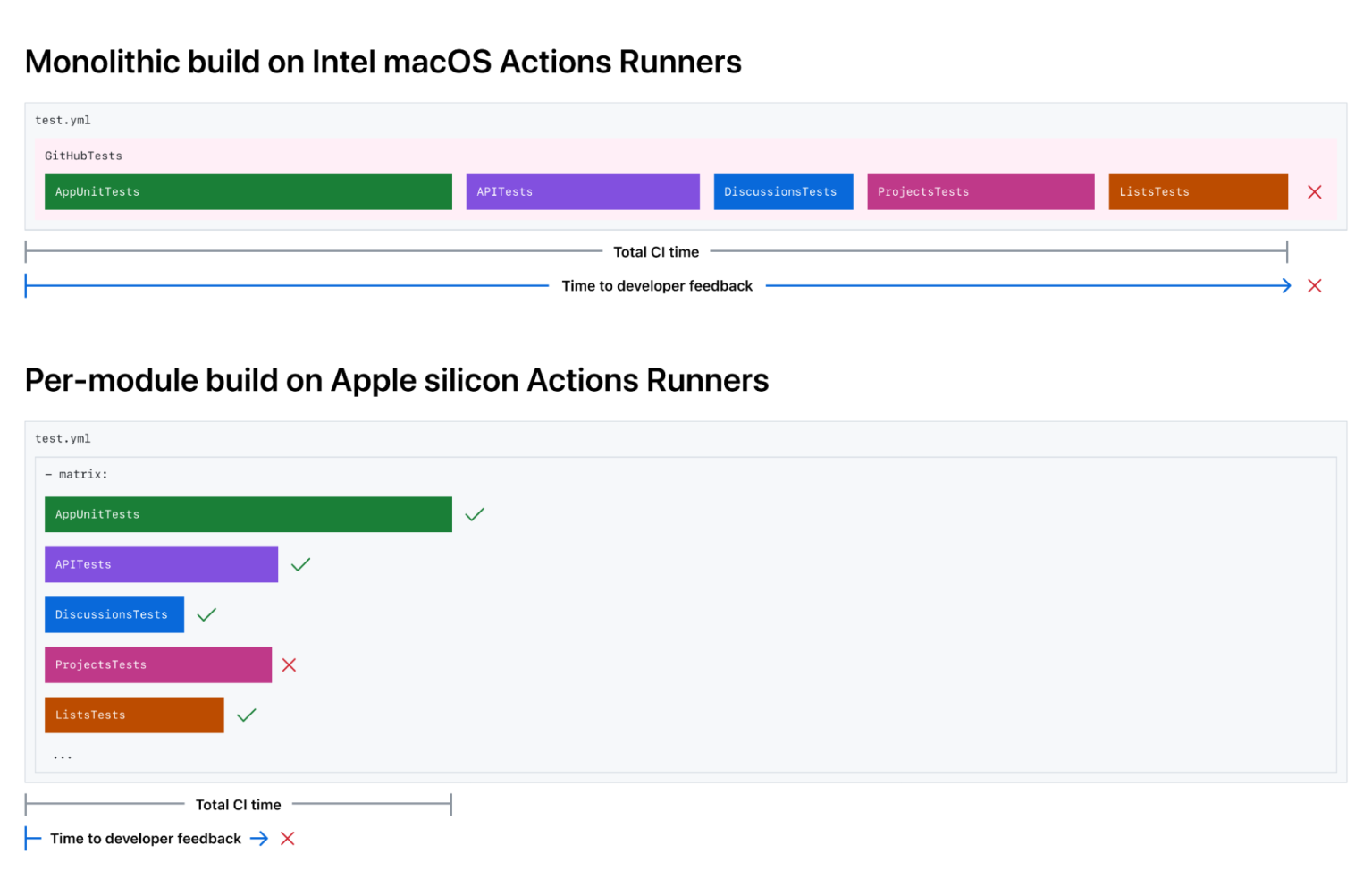Expand the GitHubTests group
Screen dimensions: 1372x888
click(x=83, y=156)
